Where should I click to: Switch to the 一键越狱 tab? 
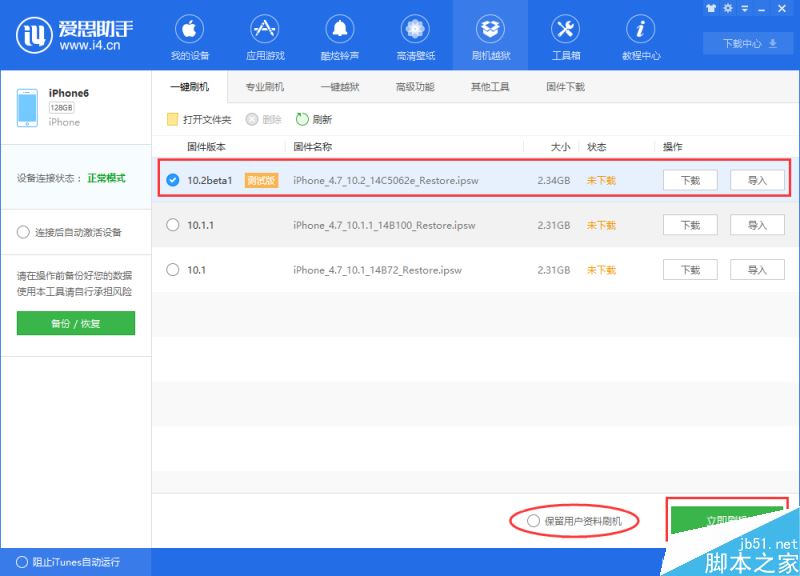(340, 87)
